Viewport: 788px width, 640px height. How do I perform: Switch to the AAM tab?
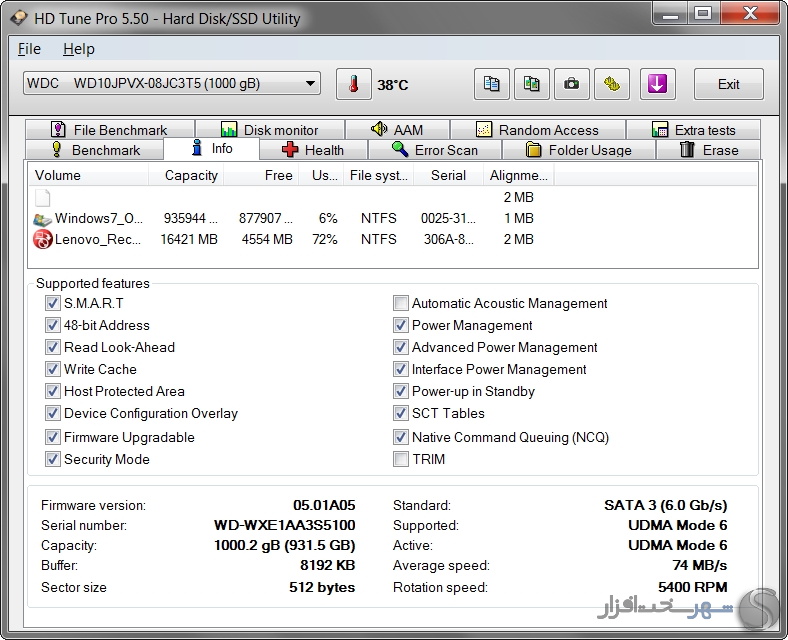[x=397, y=130]
